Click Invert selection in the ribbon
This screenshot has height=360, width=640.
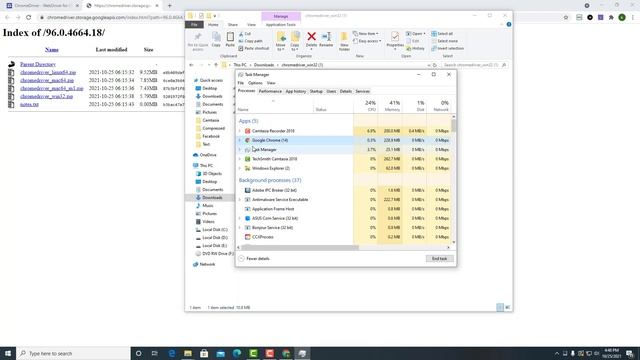(x=447, y=49)
